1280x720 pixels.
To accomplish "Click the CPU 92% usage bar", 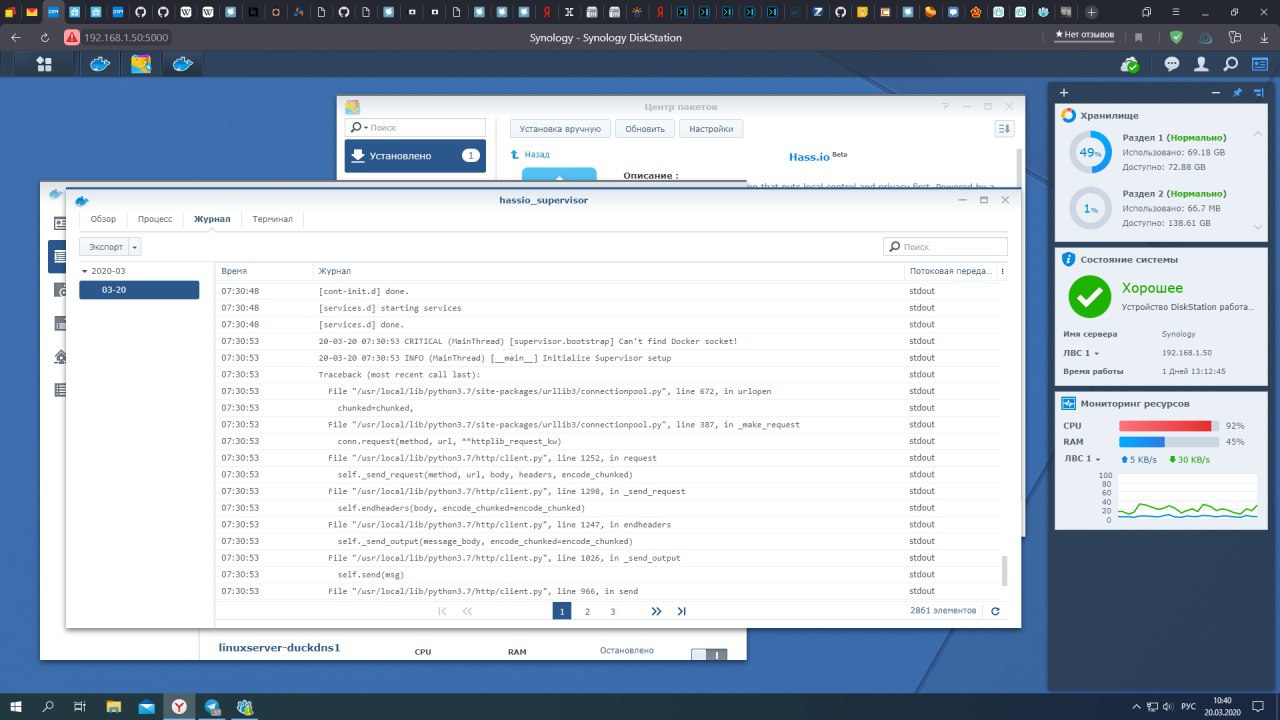I will click(1168, 426).
